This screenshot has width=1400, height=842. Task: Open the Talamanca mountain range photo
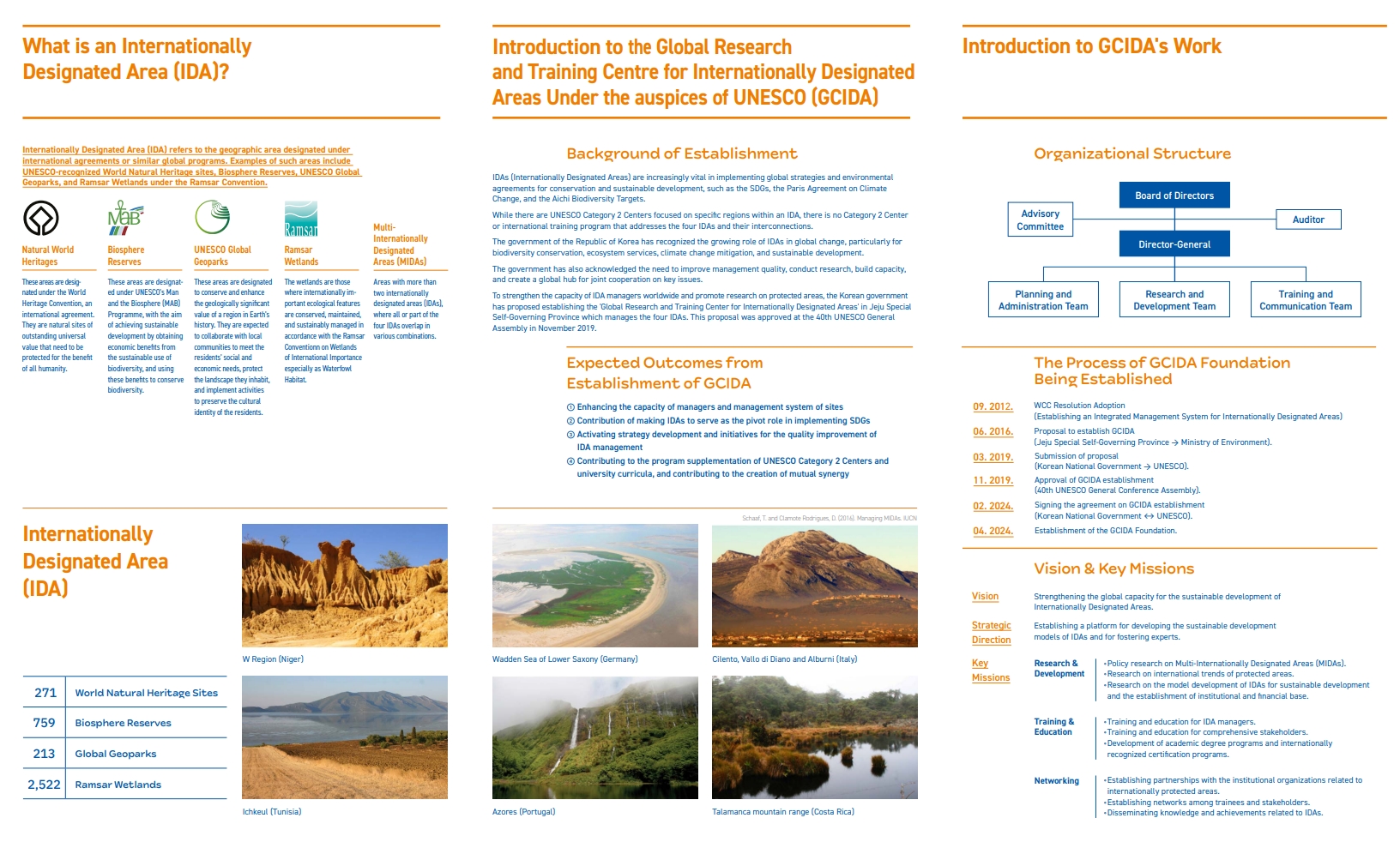click(x=815, y=737)
